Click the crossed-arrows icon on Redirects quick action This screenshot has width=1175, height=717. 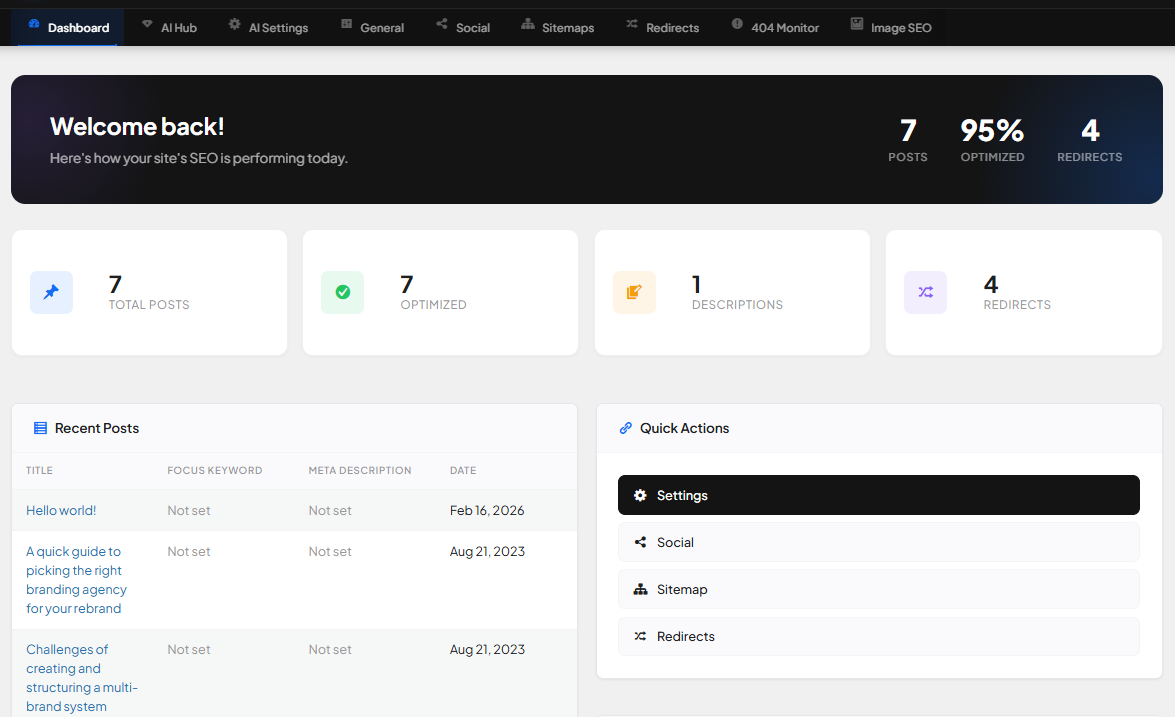click(639, 636)
